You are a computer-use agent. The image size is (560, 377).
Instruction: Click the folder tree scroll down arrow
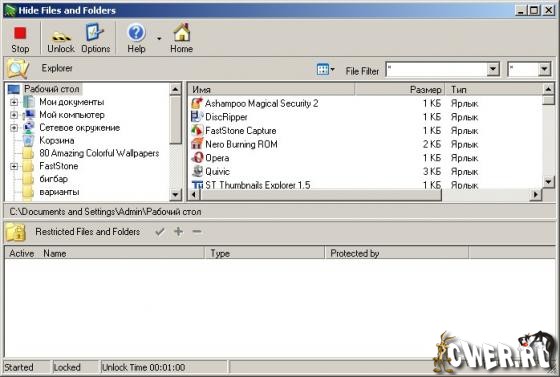point(175,195)
